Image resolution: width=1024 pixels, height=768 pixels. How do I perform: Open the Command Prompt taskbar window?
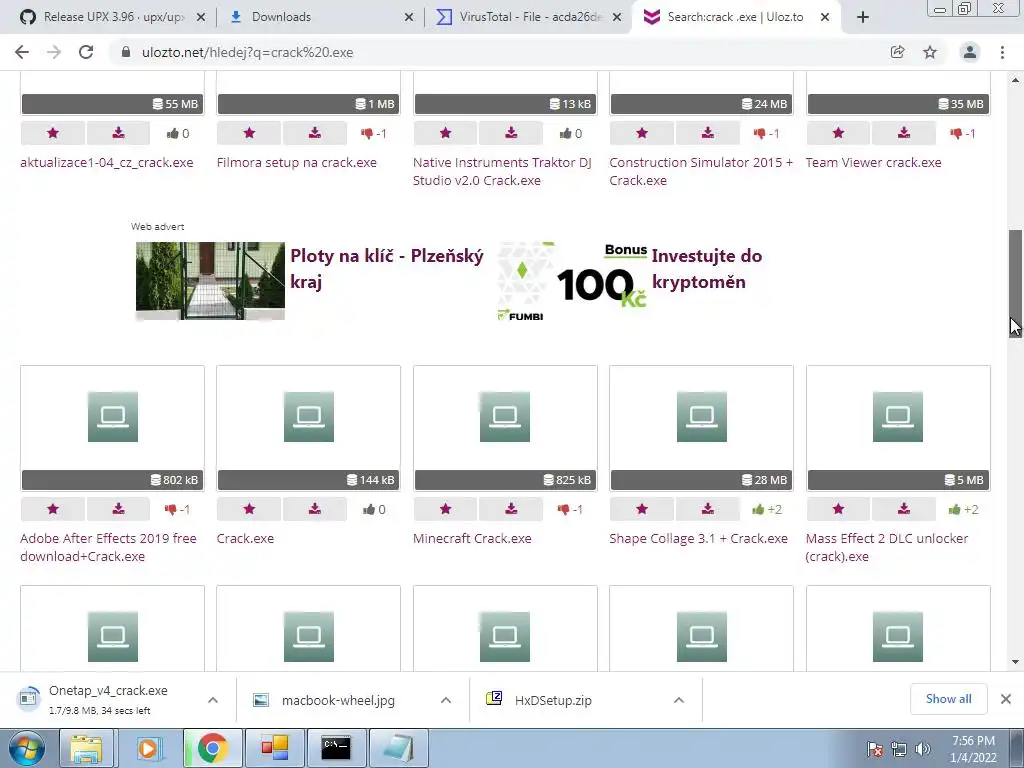(x=336, y=748)
